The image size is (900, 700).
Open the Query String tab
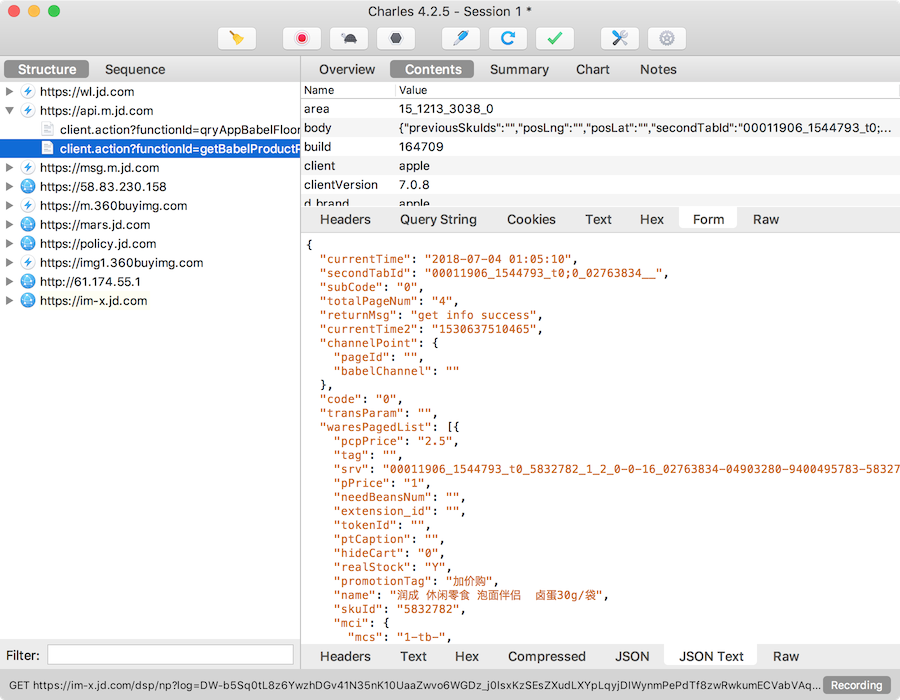[438, 219]
